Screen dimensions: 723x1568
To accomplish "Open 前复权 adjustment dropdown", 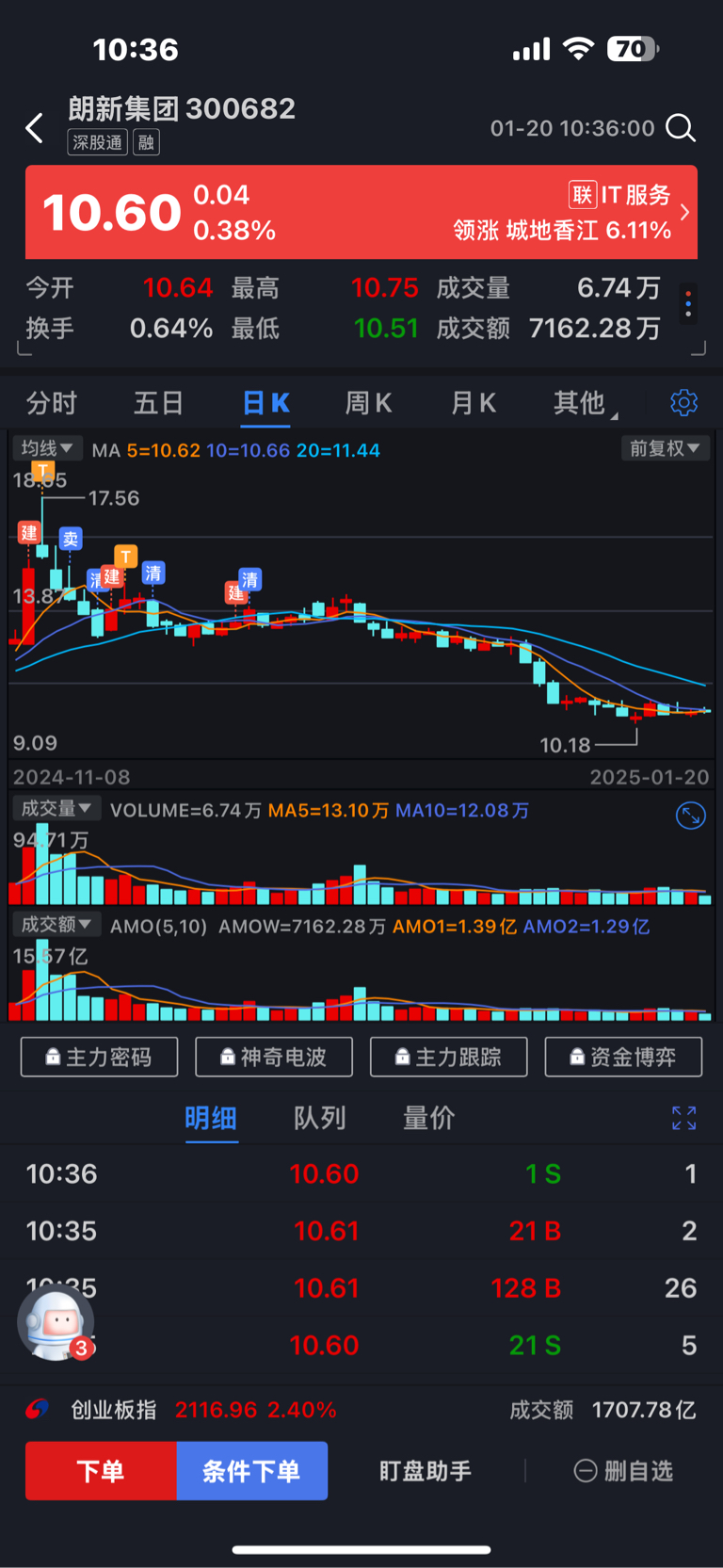I will pos(665,448).
